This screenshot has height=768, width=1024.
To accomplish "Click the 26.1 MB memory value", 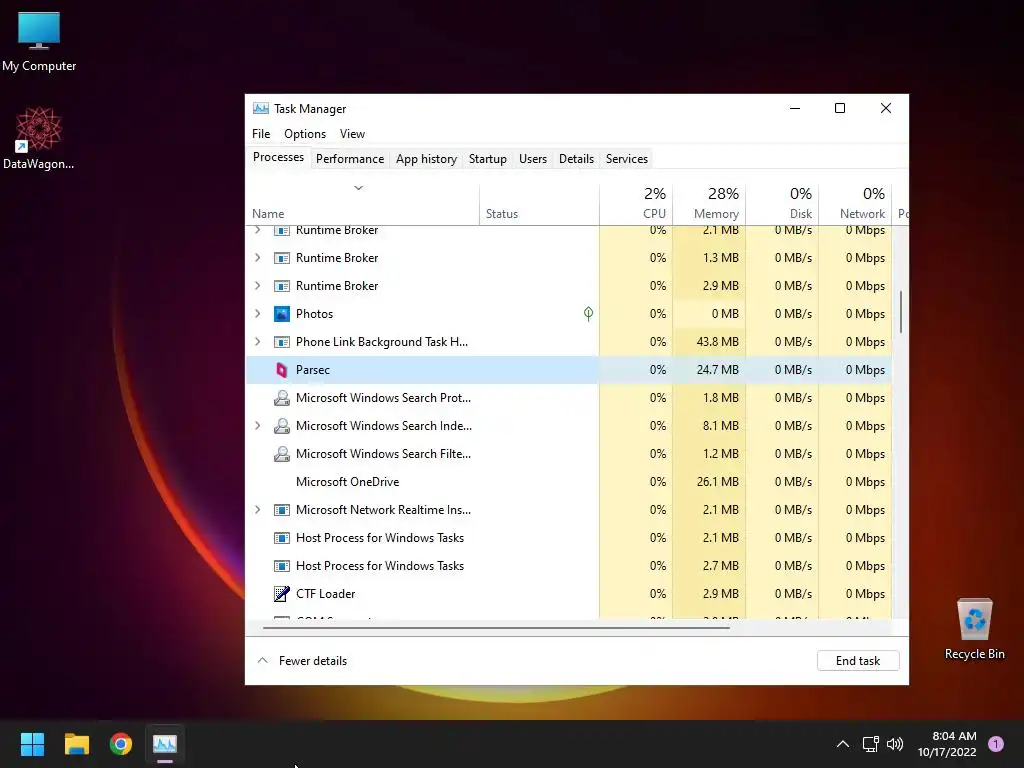I will (717, 482).
